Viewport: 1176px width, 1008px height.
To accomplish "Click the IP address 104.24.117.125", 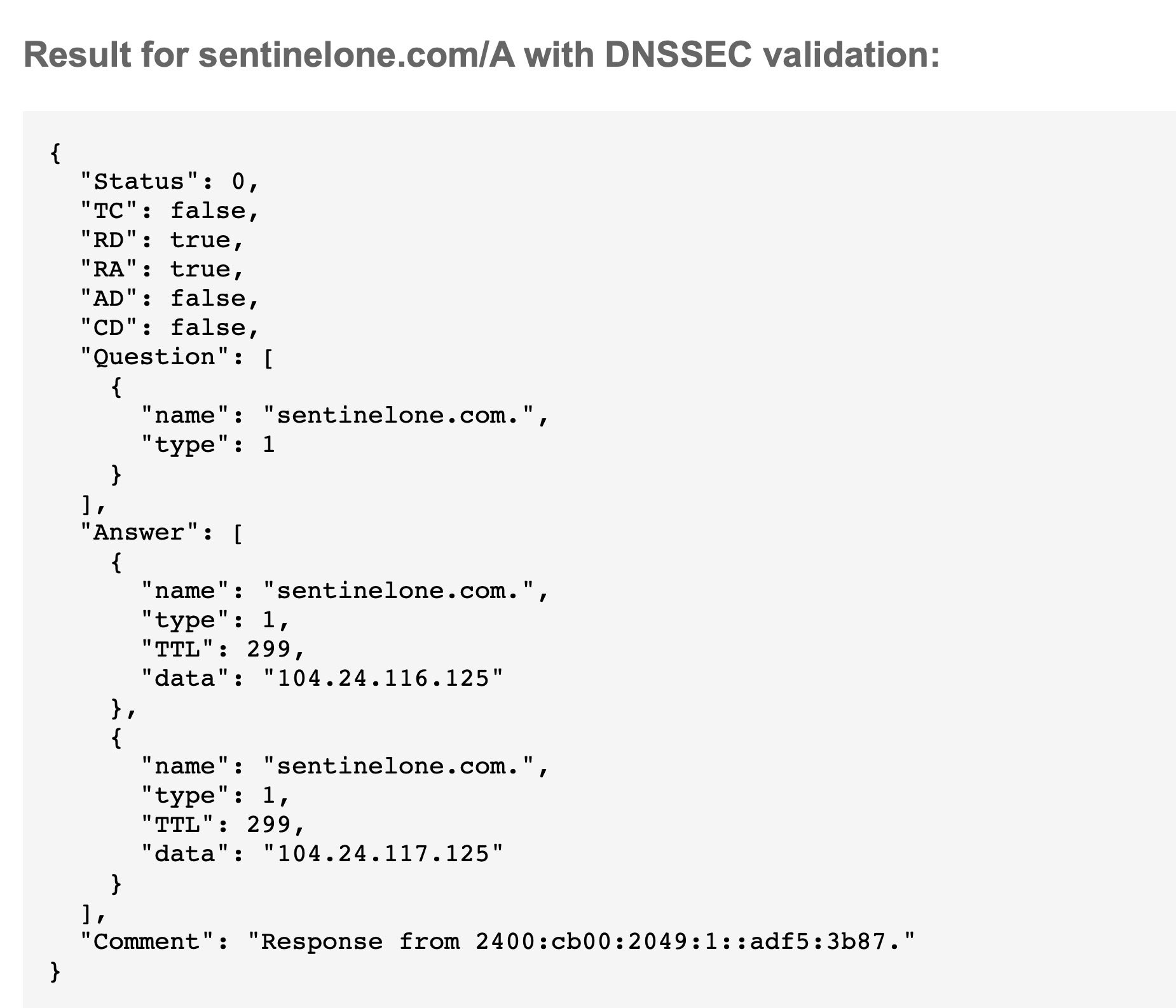I will pos(383,854).
